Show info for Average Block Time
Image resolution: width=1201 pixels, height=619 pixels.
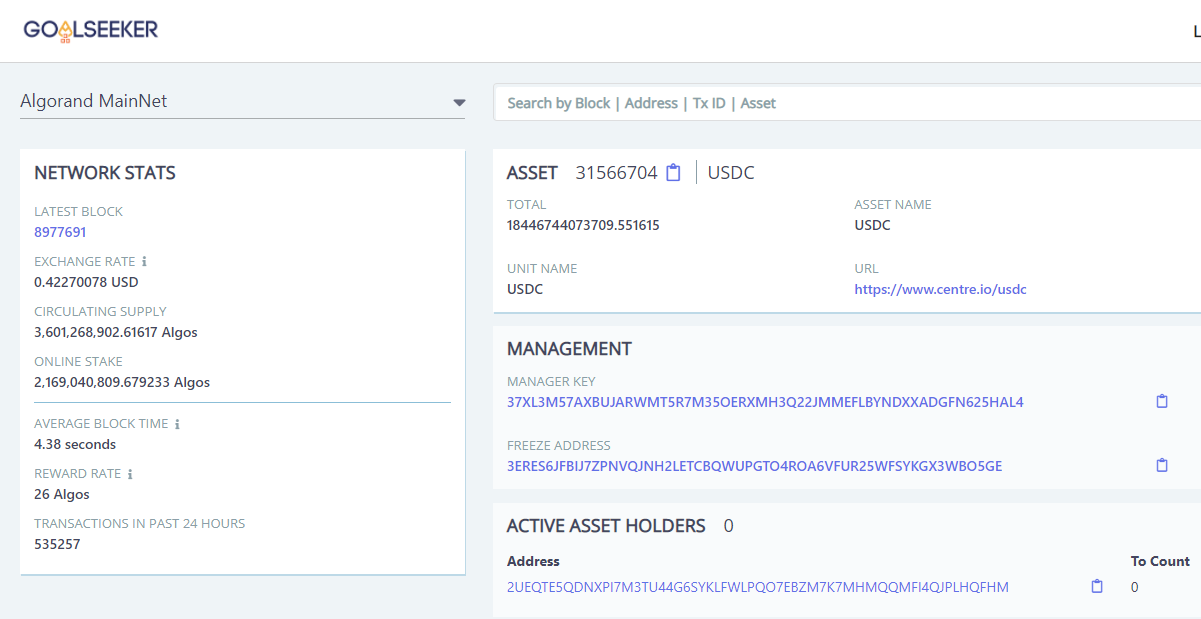tap(178, 424)
